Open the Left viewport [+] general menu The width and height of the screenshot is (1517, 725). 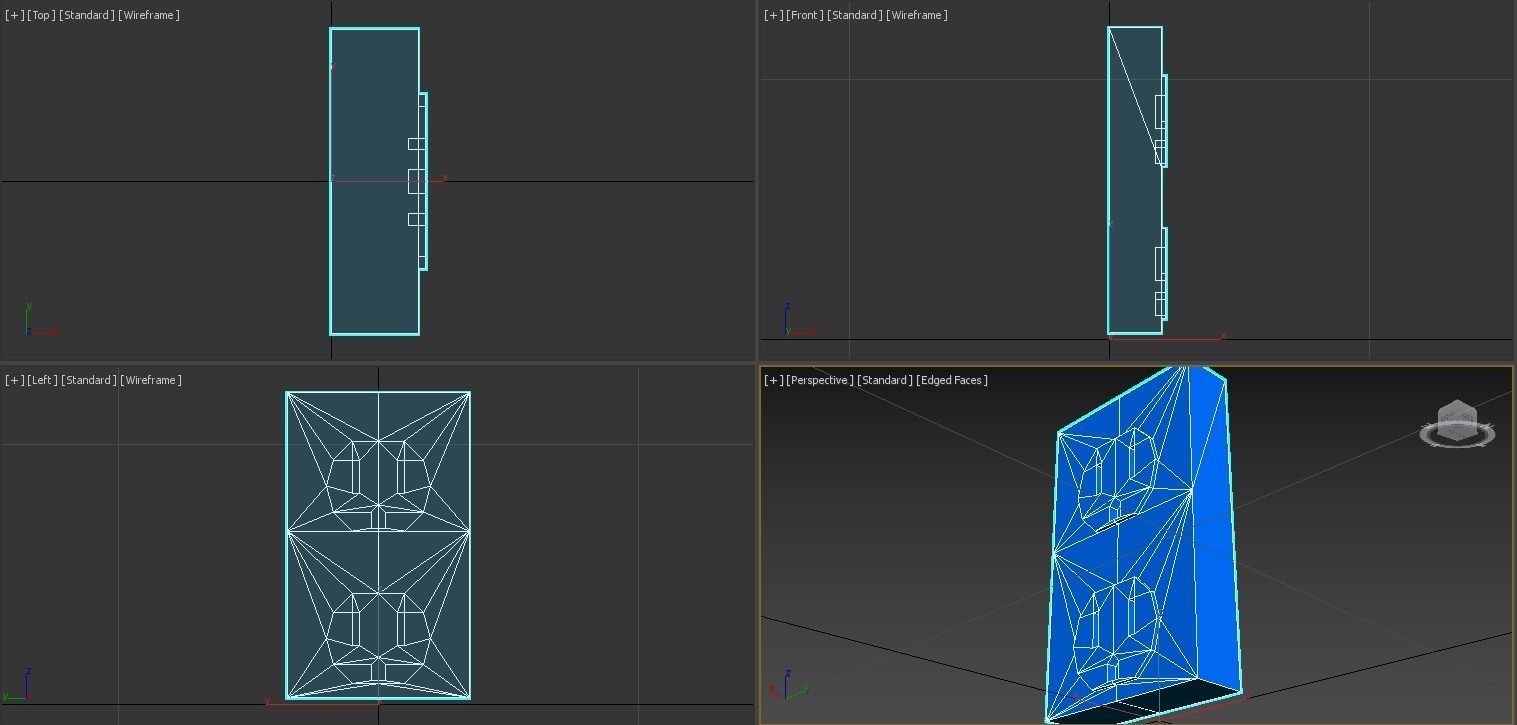(14, 380)
